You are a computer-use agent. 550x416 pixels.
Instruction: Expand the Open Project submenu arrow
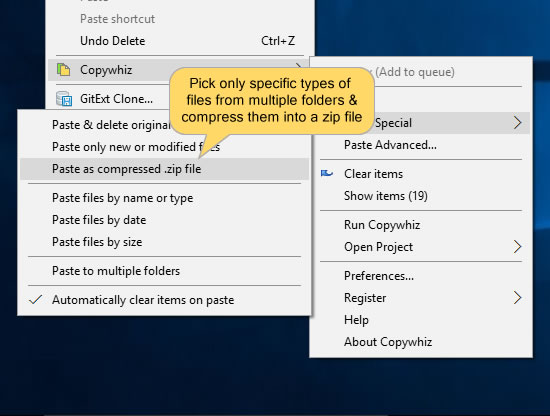point(517,247)
